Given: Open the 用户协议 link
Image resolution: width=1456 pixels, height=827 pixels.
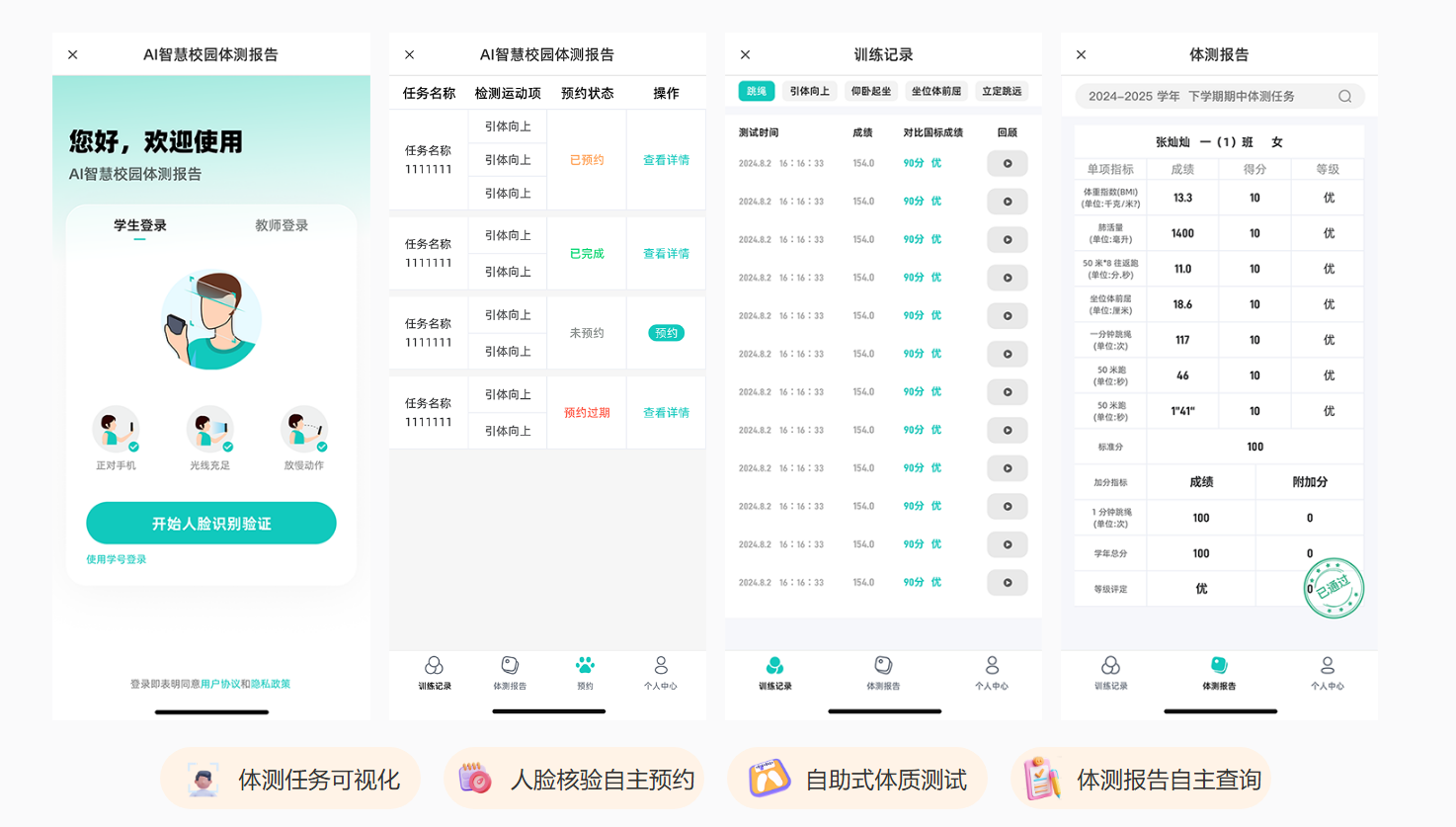Looking at the screenshot, I should pos(219,684).
